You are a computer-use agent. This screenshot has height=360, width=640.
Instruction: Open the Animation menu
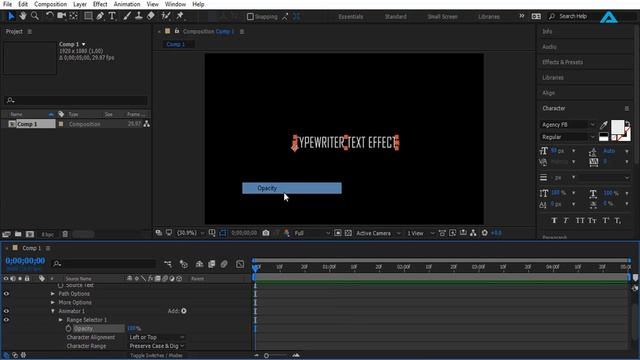(127, 4)
